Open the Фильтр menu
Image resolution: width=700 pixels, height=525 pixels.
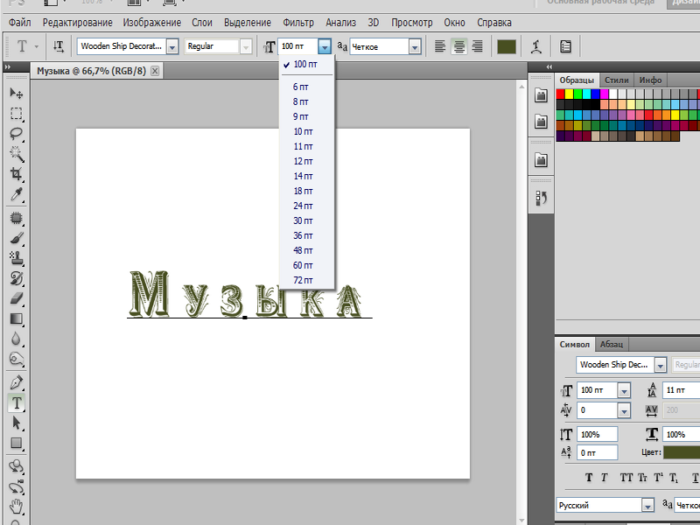pos(298,22)
